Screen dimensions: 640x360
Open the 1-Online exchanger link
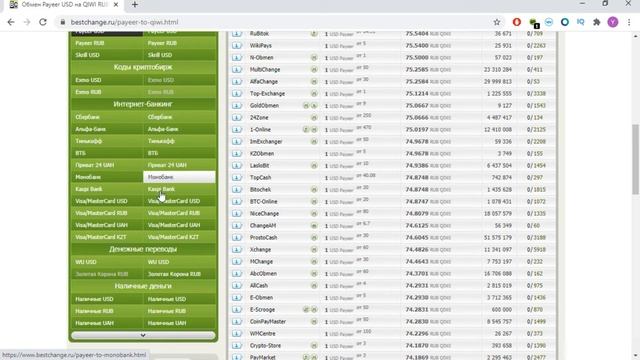260,130
